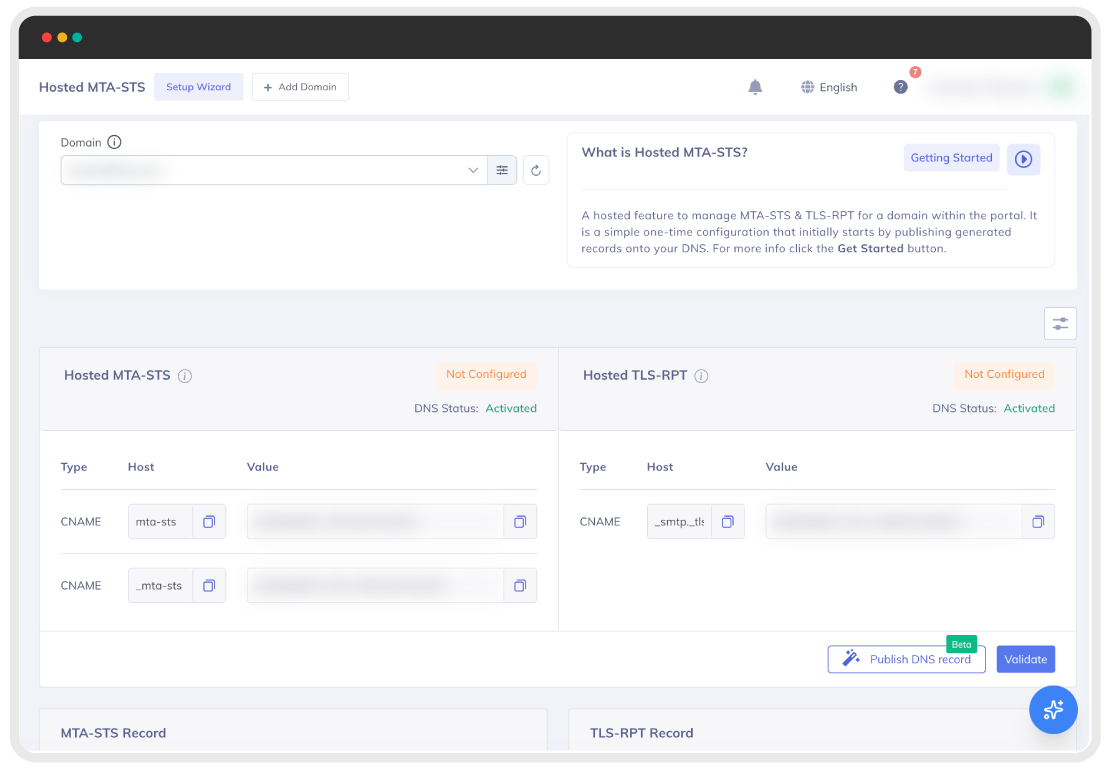Click the mta-sts host field

(161, 522)
